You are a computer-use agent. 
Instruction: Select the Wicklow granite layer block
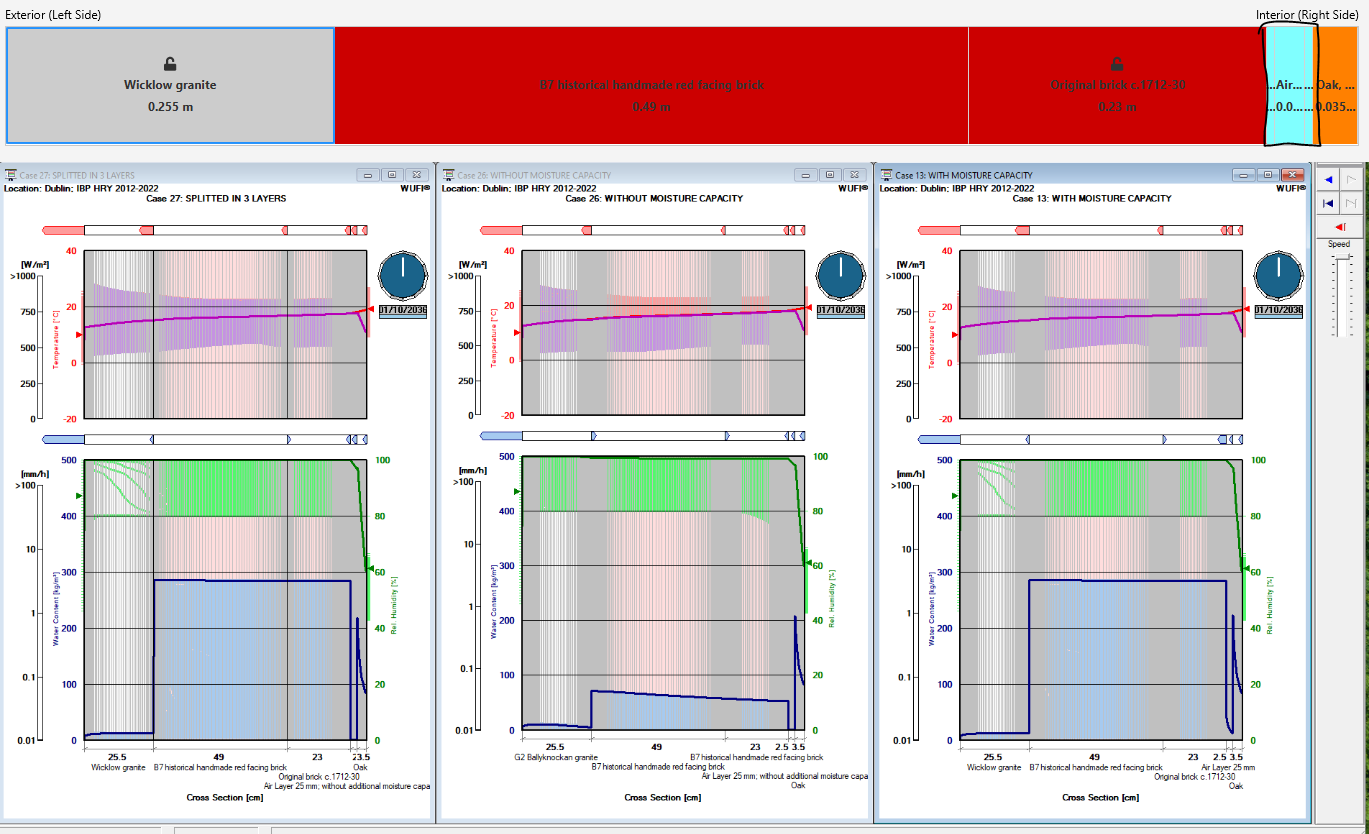(170, 86)
